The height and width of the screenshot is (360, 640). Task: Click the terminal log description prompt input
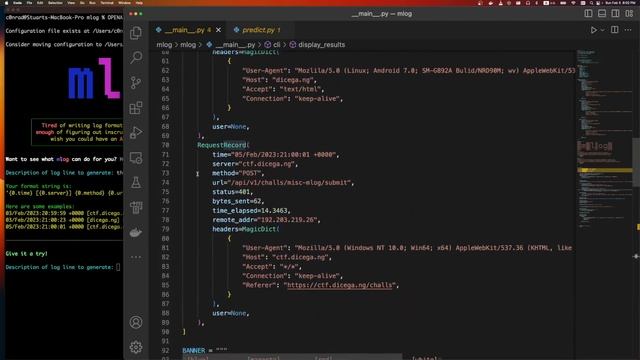118,267
